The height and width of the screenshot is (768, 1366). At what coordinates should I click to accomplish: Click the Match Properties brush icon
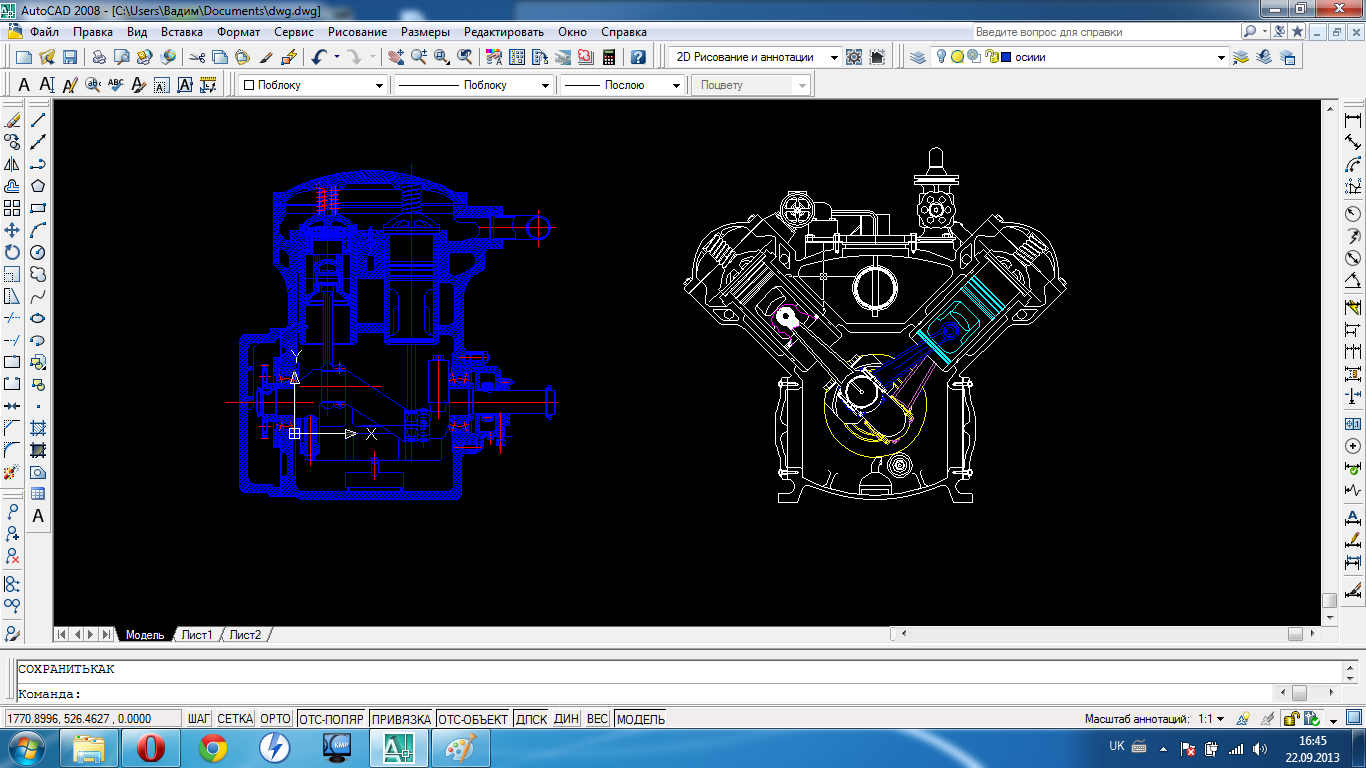tap(267, 57)
